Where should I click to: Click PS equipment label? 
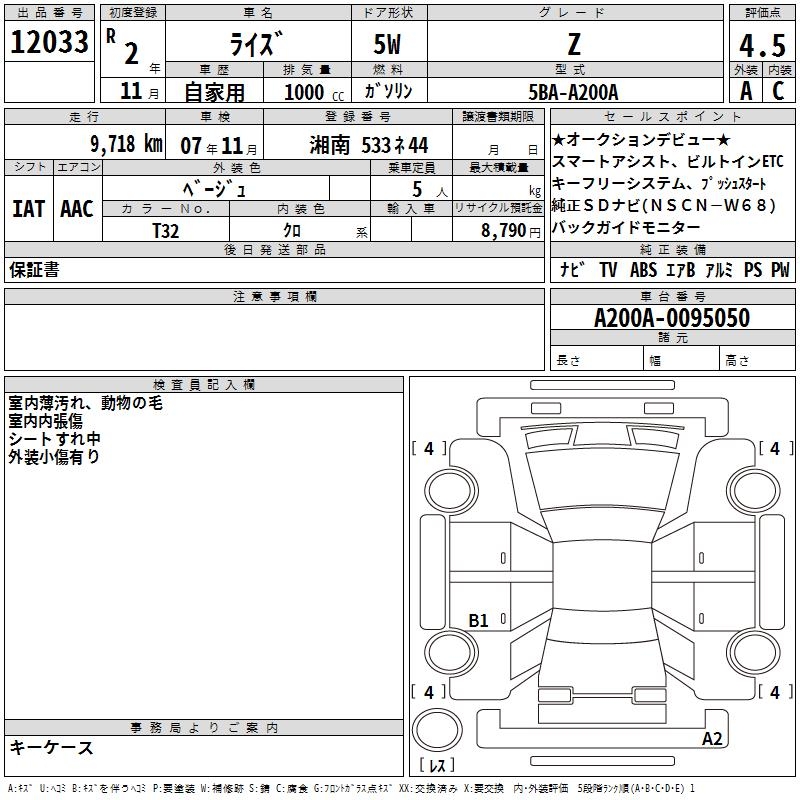pyautogui.click(x=753, y=269)
